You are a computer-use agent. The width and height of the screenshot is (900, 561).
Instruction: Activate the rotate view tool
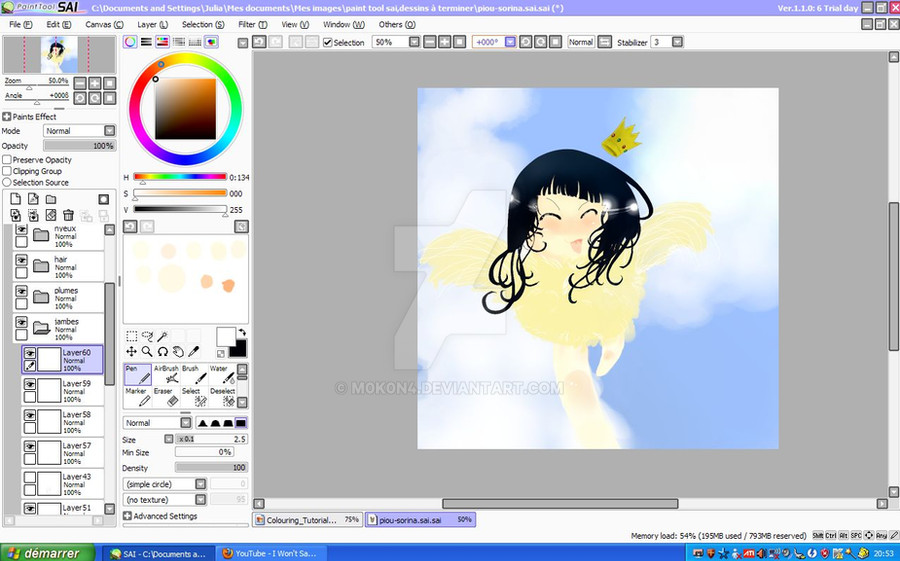tap(162, 351)
